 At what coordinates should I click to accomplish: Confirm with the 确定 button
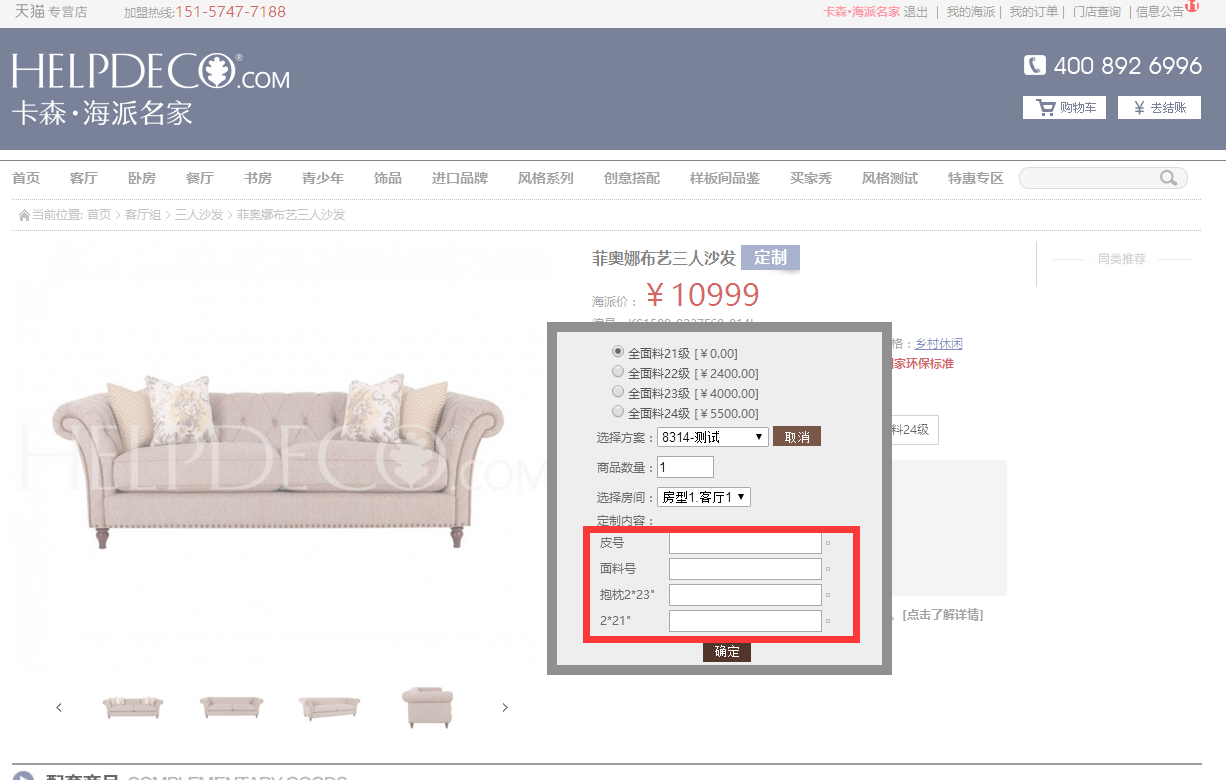(x=727, y=652)
